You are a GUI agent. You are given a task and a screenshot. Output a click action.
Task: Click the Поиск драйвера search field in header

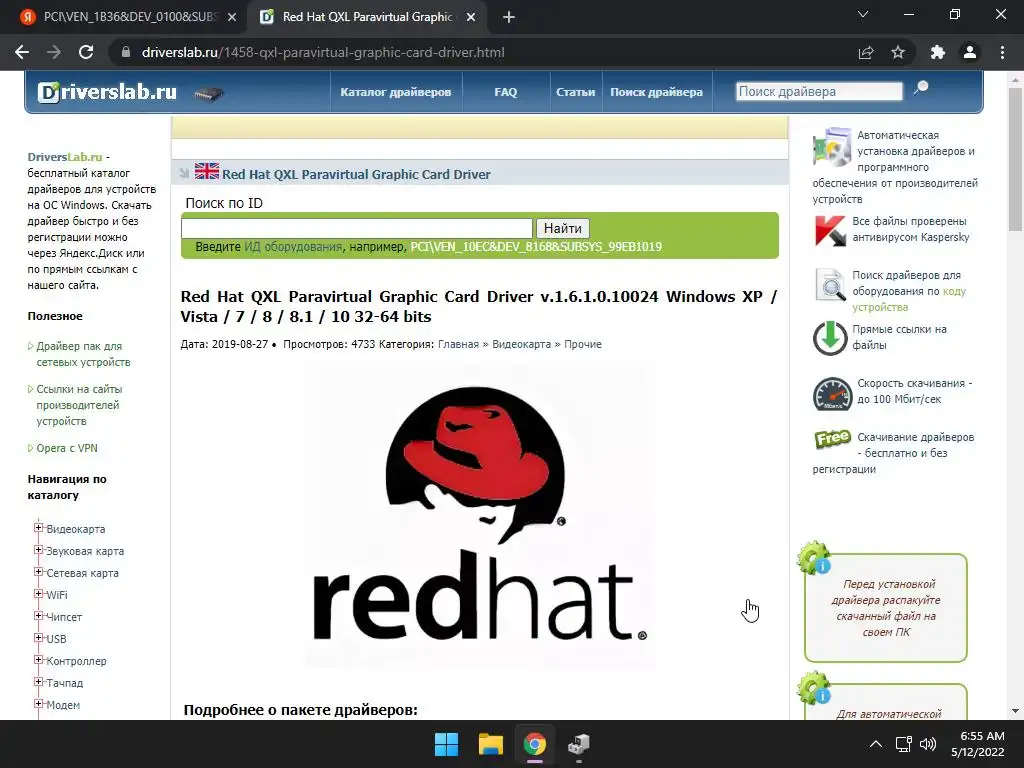819,91
